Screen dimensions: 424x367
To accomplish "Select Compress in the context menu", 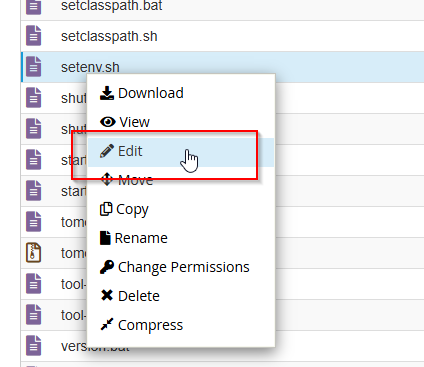I will [181, 325].
